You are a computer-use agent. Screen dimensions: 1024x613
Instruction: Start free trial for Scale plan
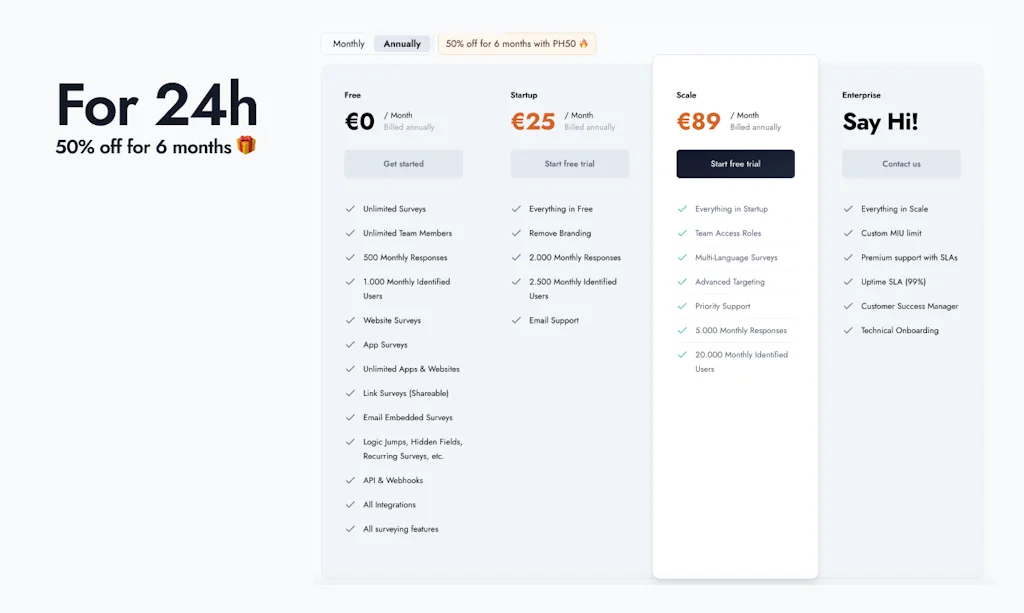735,164
